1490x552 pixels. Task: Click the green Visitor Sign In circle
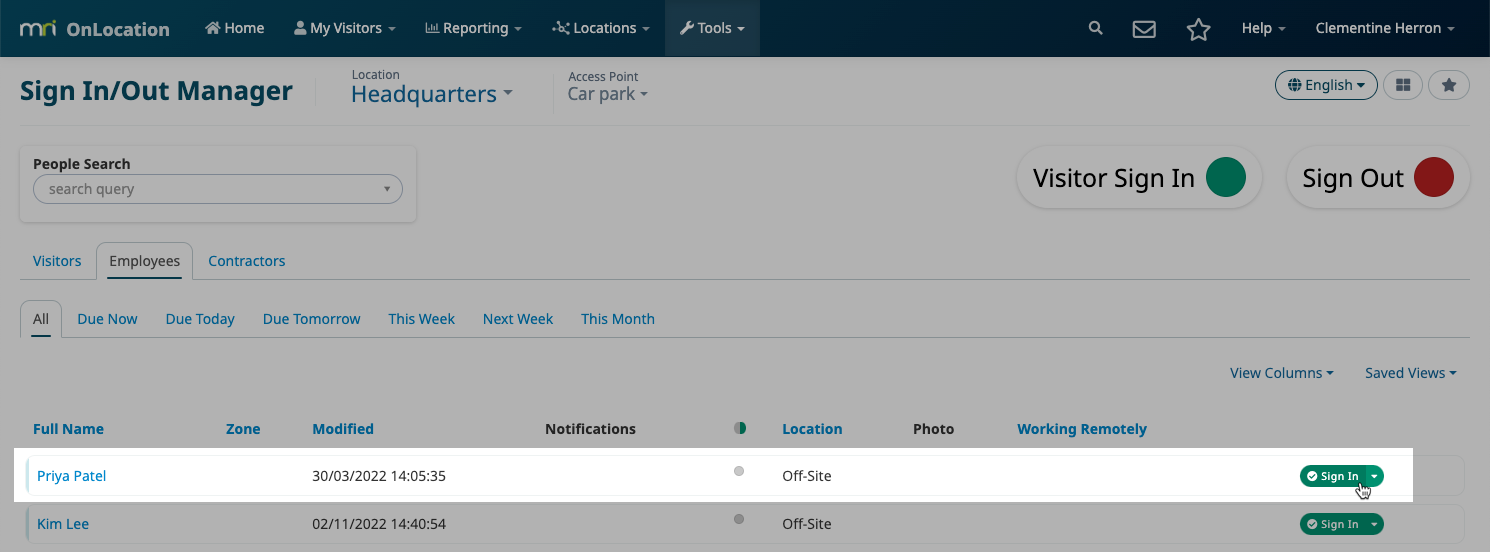(1226, 178)
